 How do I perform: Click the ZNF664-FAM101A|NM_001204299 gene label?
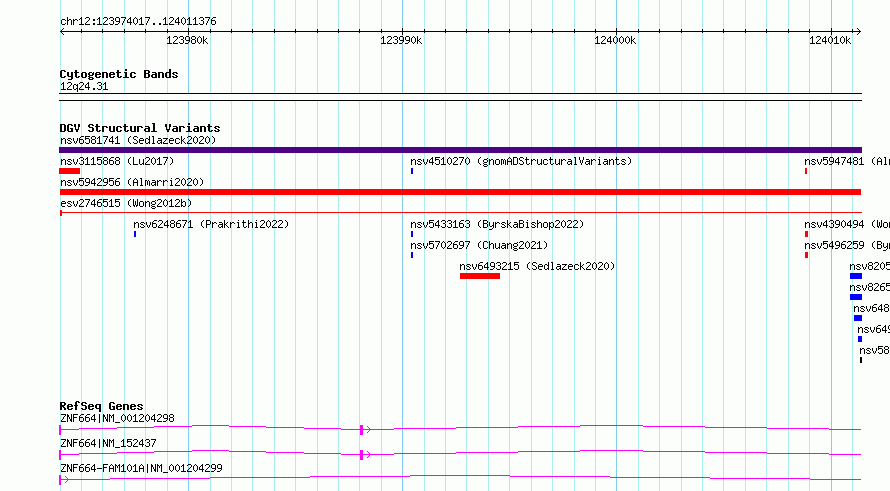141,468
